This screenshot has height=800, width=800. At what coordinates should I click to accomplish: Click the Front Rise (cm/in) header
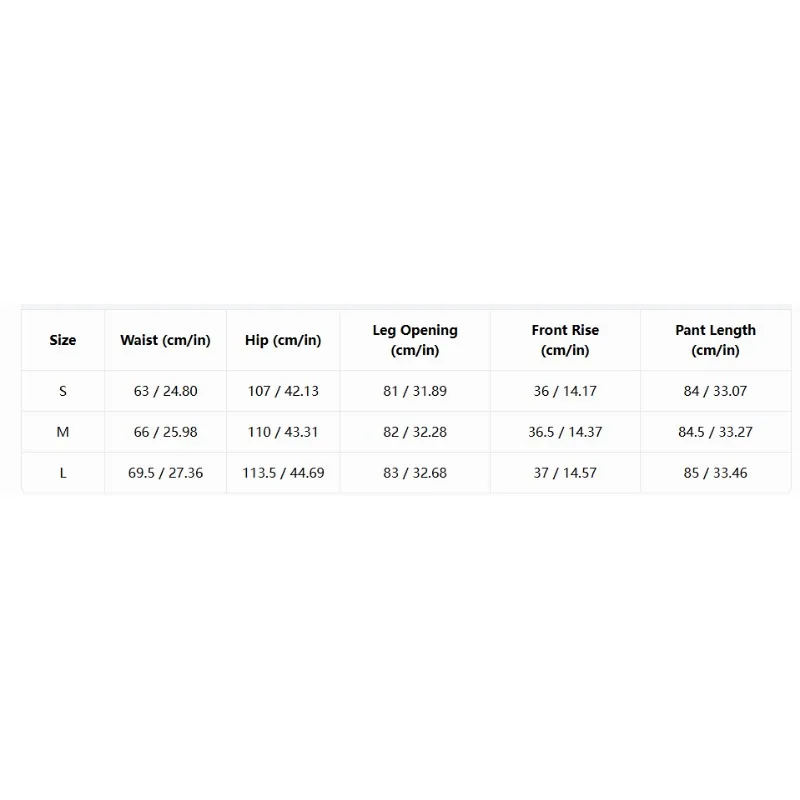(x=565, y=340)
